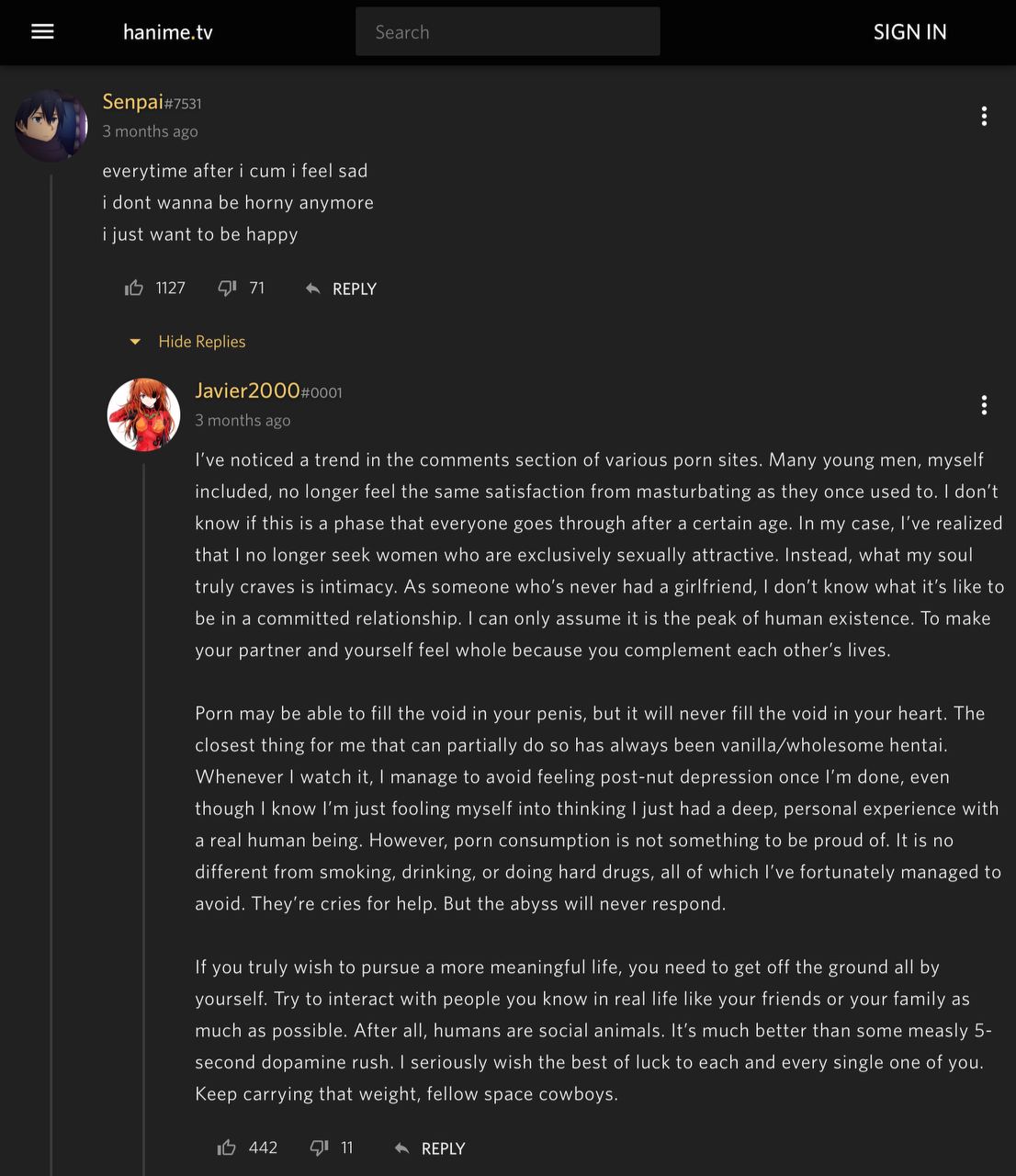This screenshot has width=1016, height=1176.
Task: Dislike Javier2000's reply with thumbs down
Action: coord(319,1148)
